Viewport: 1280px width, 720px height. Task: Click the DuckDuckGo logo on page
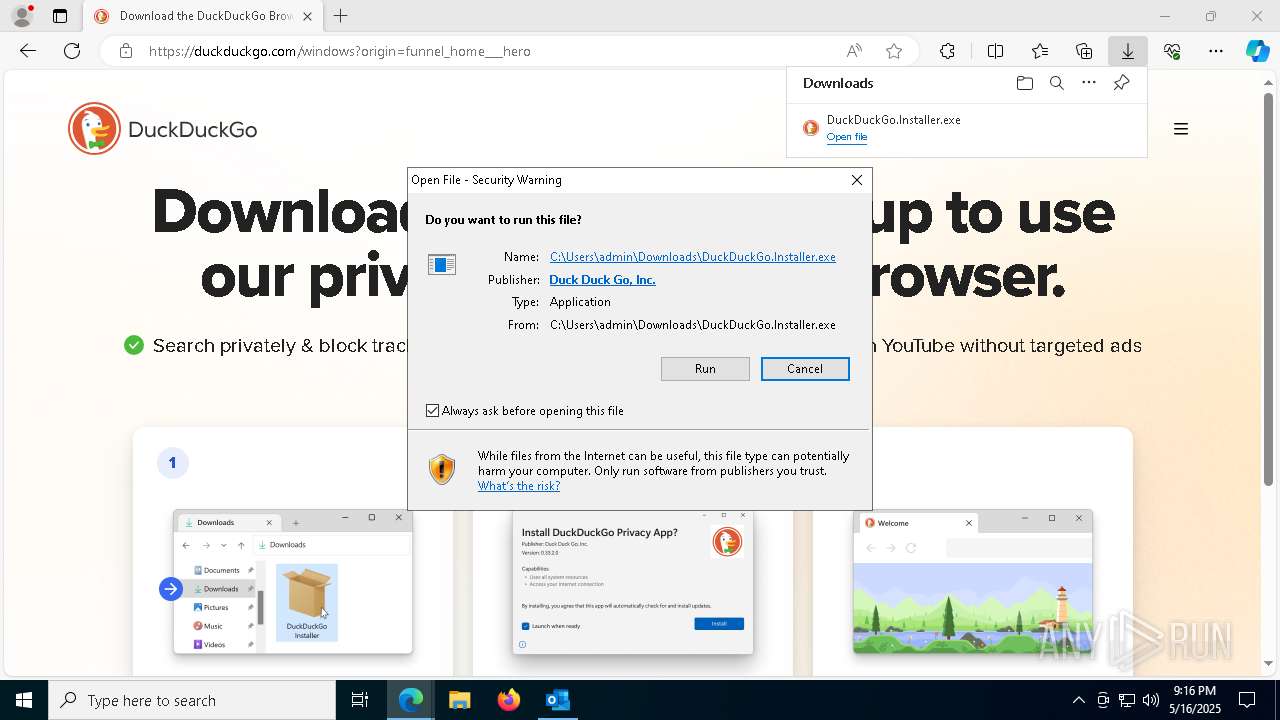click(x=163, y=129)
